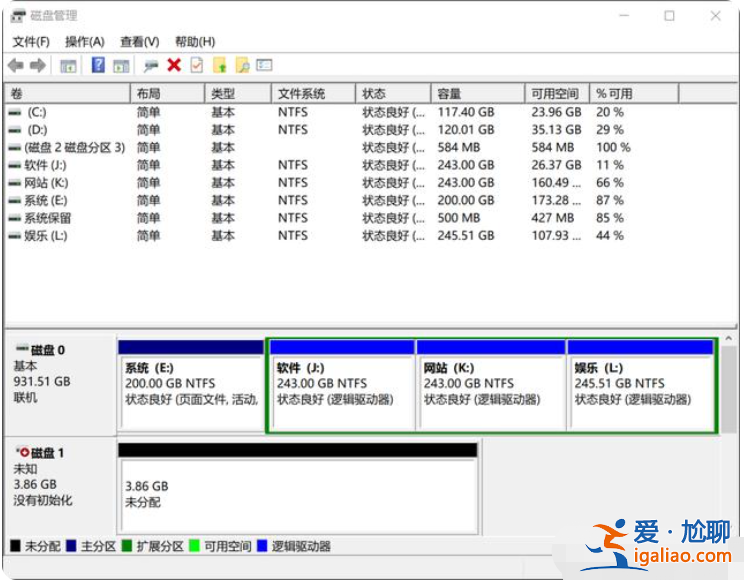This screenshot has width=744, height=583.
Task: Click the Back arrow toolbar icon
Action: (x=16, y=65)
